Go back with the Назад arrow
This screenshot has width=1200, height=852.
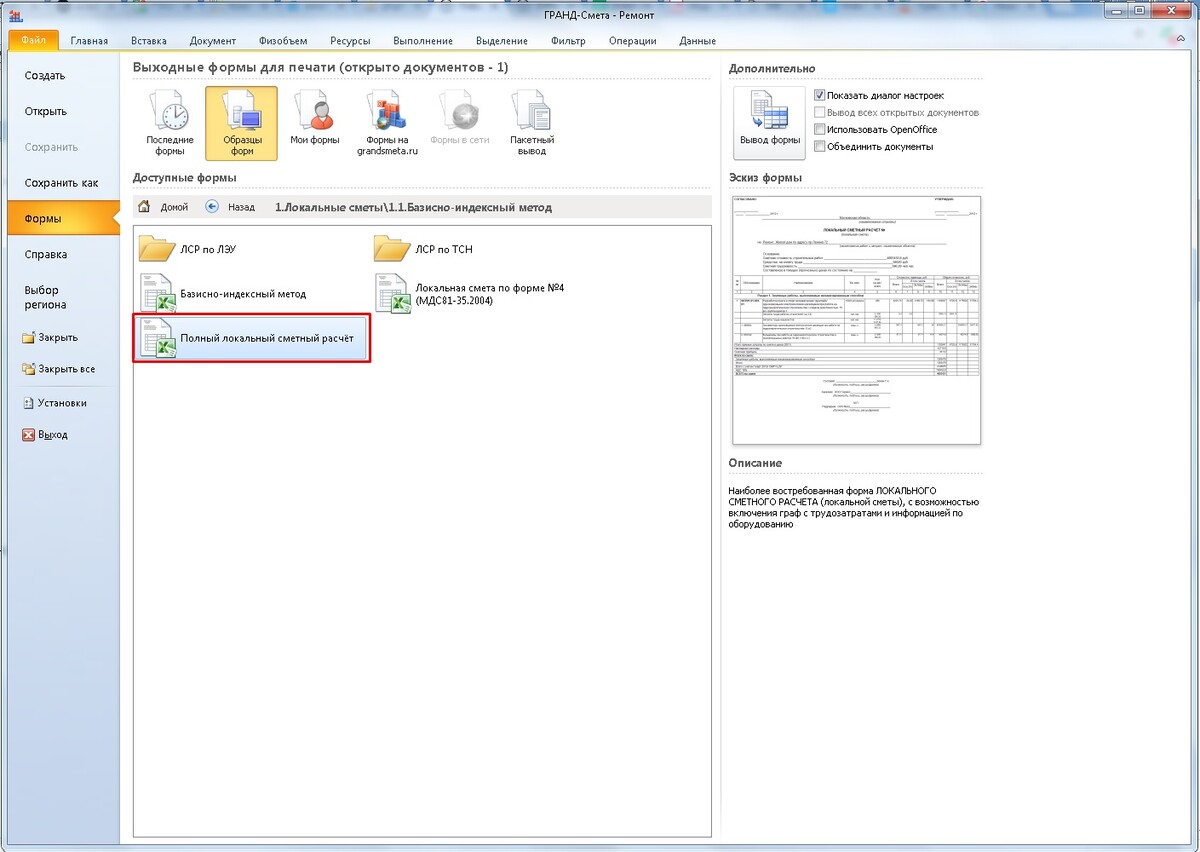pos(230,208)
